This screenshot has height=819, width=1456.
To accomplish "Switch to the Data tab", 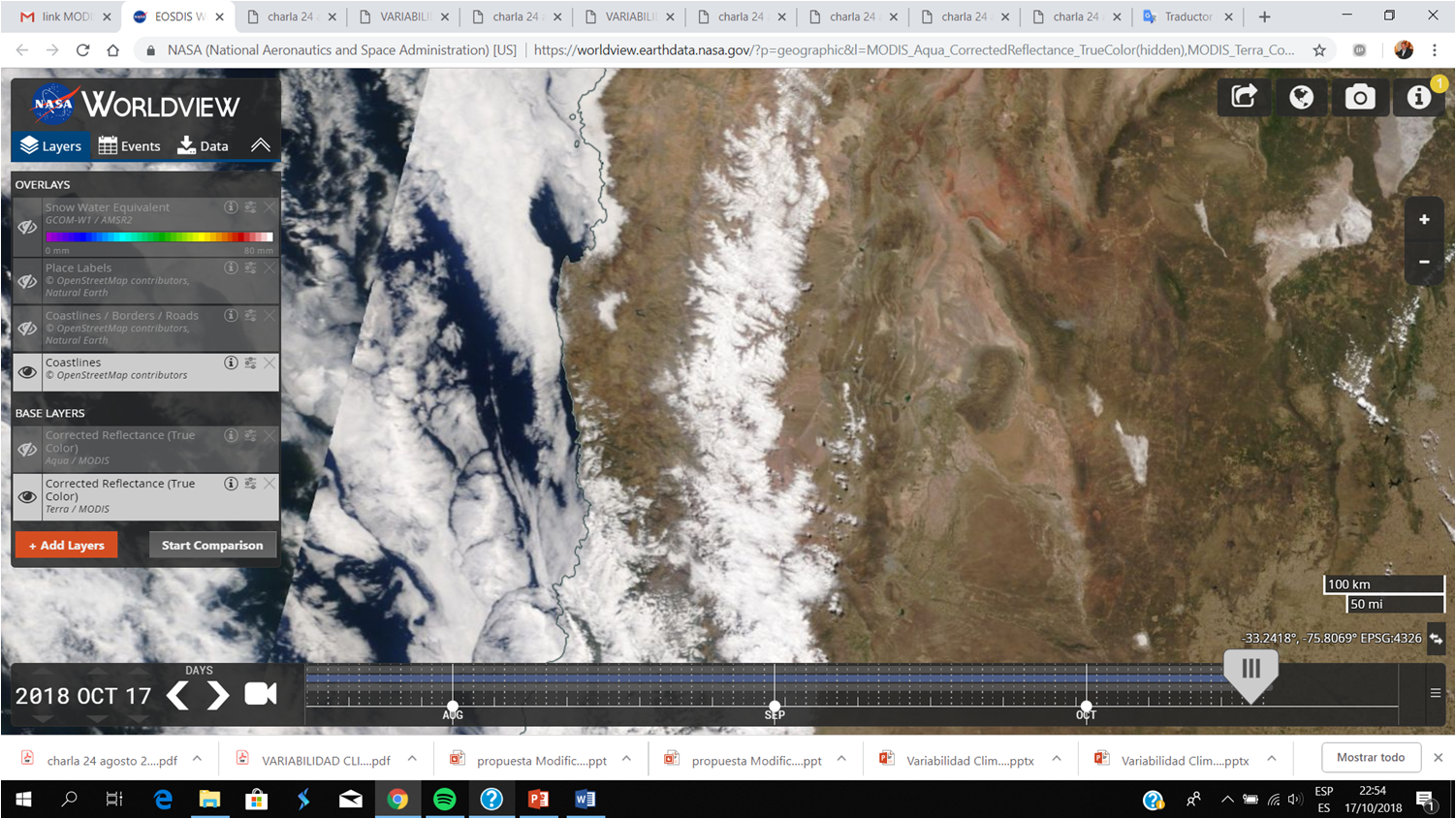I will (x=204, y=145).
